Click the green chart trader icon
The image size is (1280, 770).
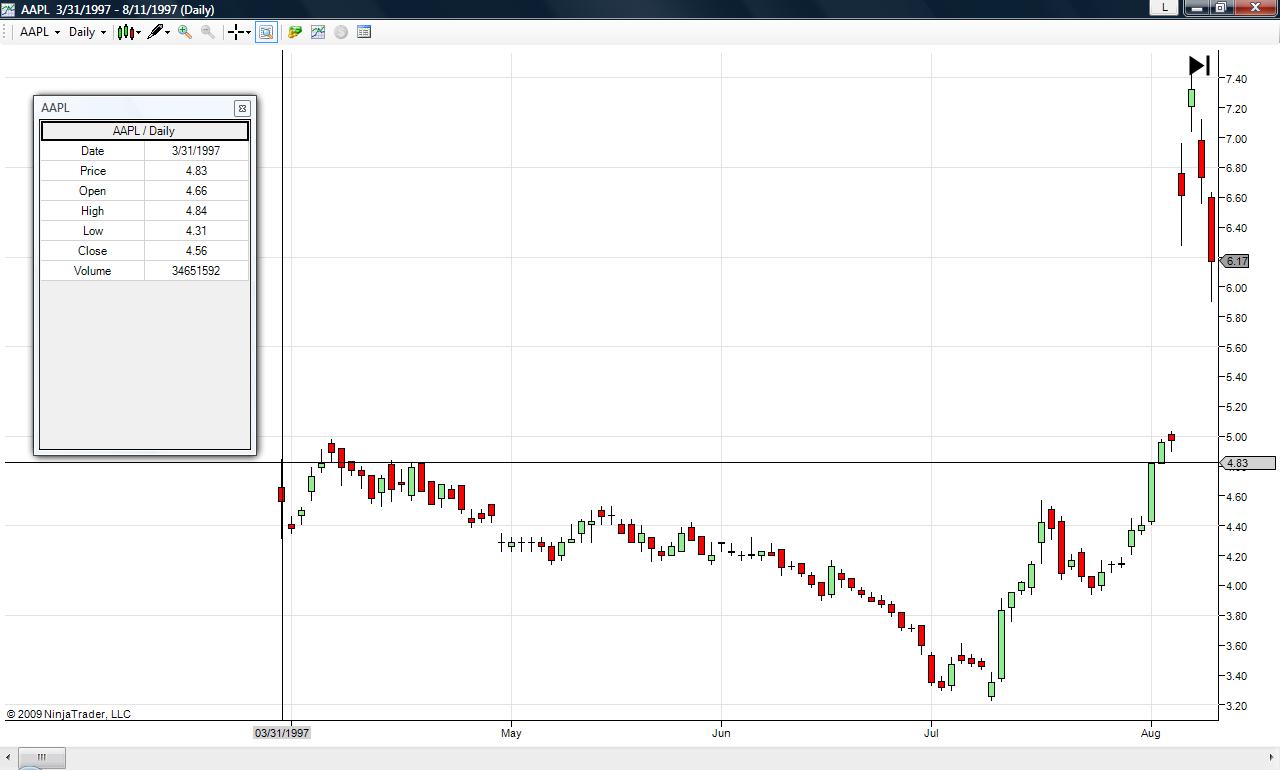pos(295,32)
